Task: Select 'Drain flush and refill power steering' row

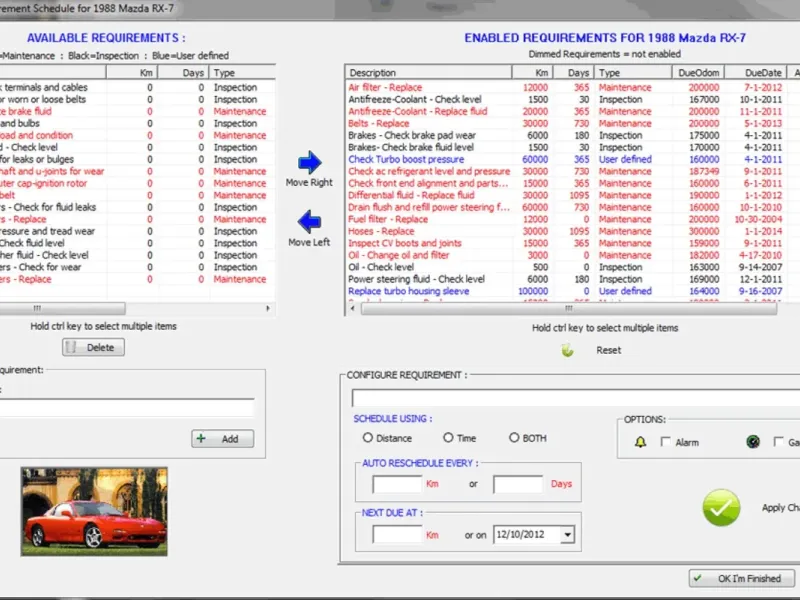Action: (x=571, y=207)
